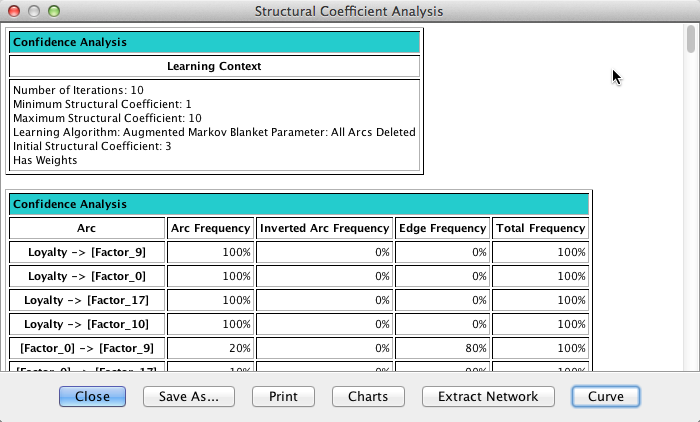Viewport: 700px width, 422px height.
Task: Click the Inverted Arc Frequency header
Action: (325, 228)
